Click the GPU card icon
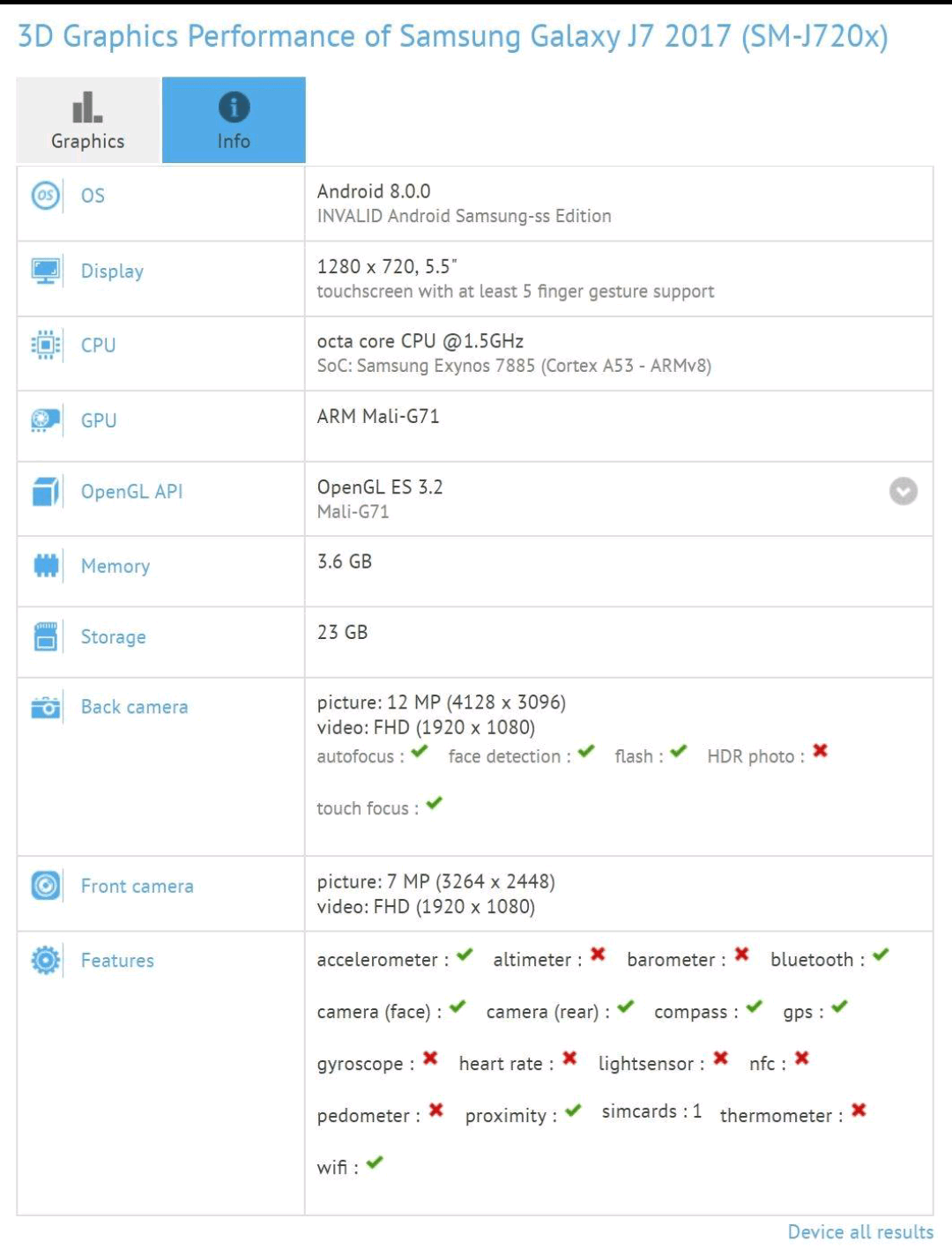 (x=46, y=420)
